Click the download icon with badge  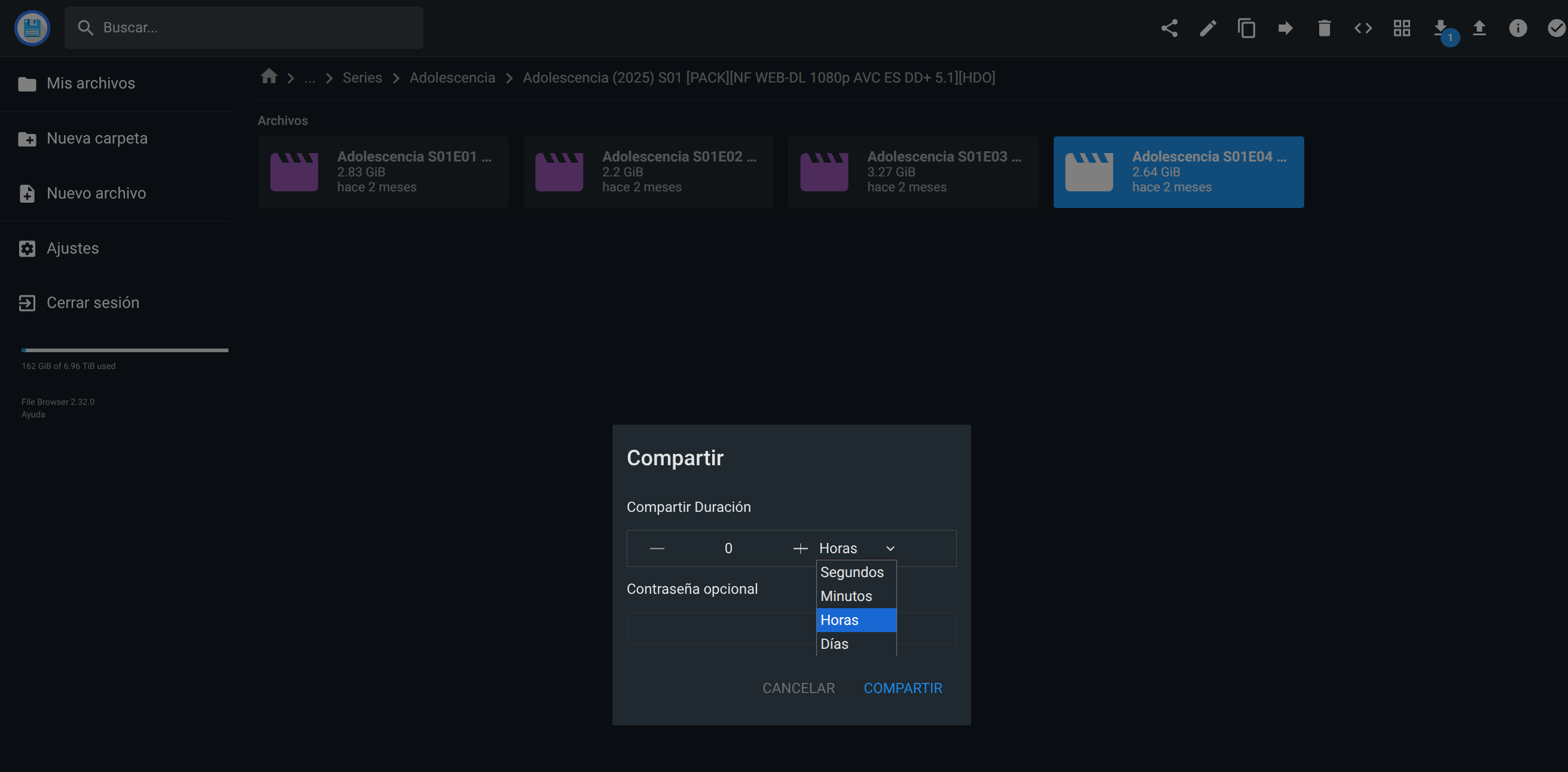1440,28
